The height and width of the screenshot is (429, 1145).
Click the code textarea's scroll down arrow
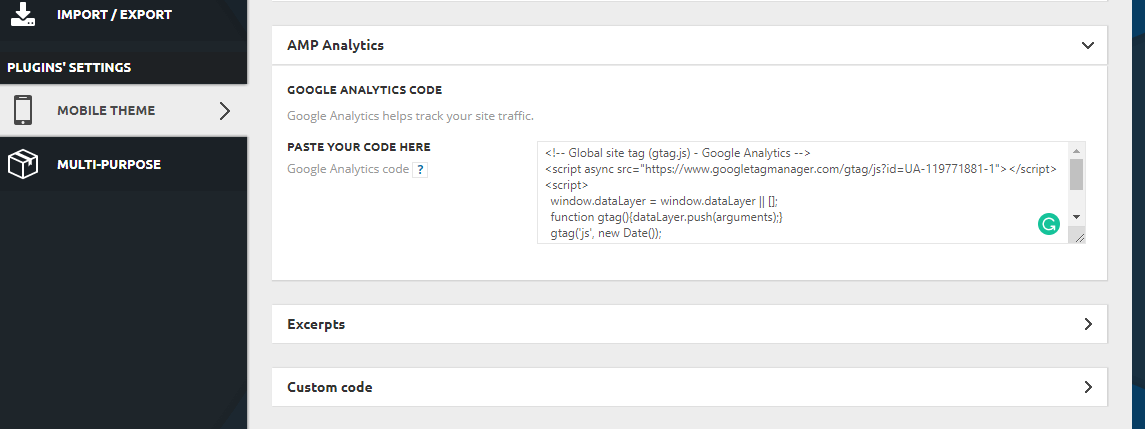[1076, 217]
